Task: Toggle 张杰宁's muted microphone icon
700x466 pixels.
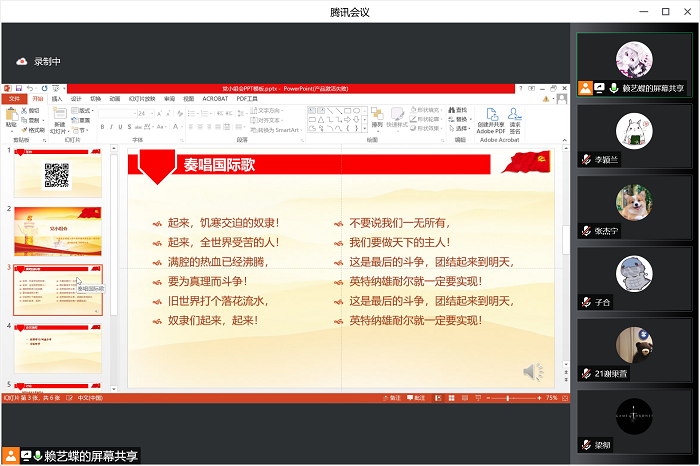Action: [587, 230]
